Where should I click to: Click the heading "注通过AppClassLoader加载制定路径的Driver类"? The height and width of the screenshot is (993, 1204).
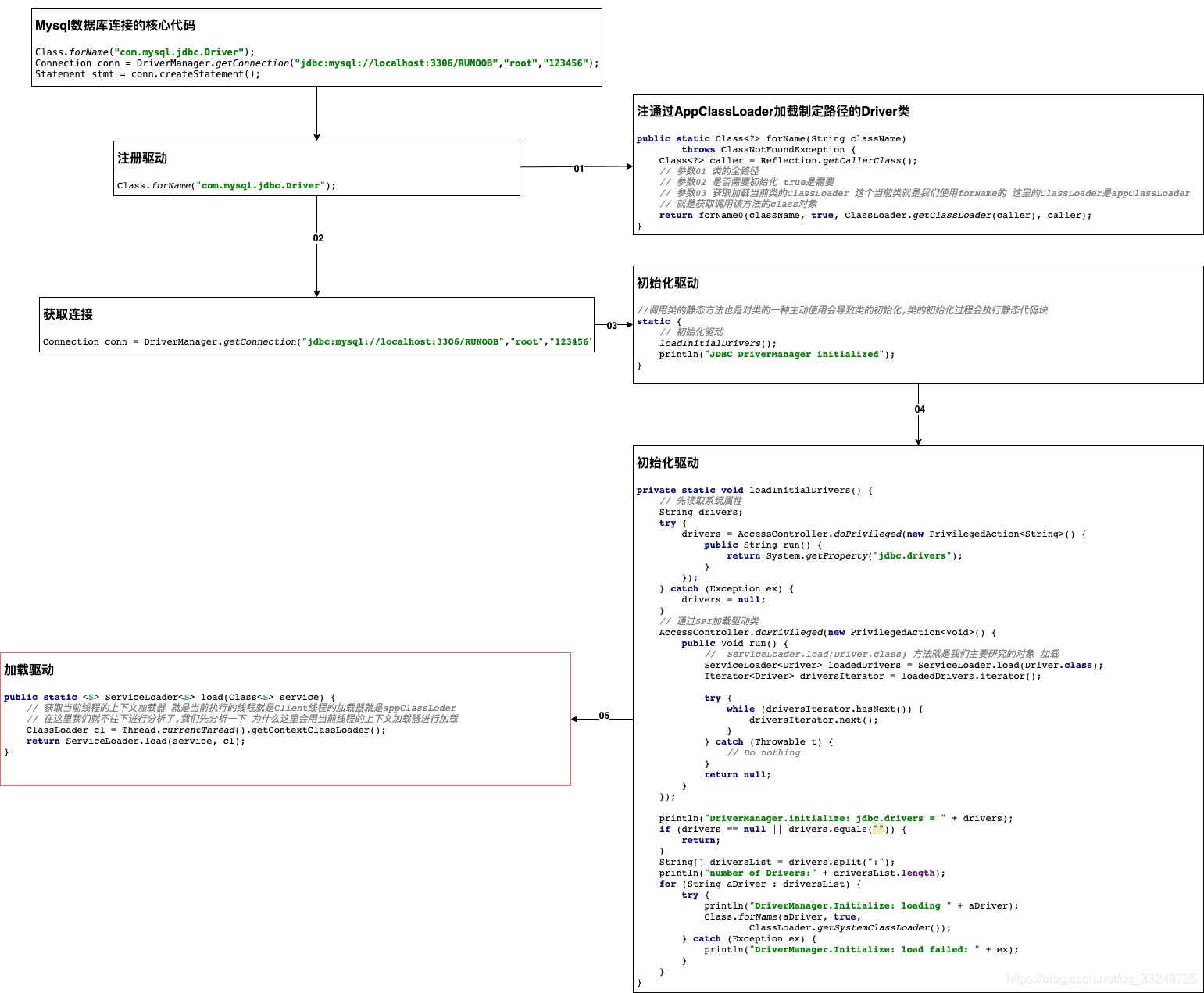[773, 111]
